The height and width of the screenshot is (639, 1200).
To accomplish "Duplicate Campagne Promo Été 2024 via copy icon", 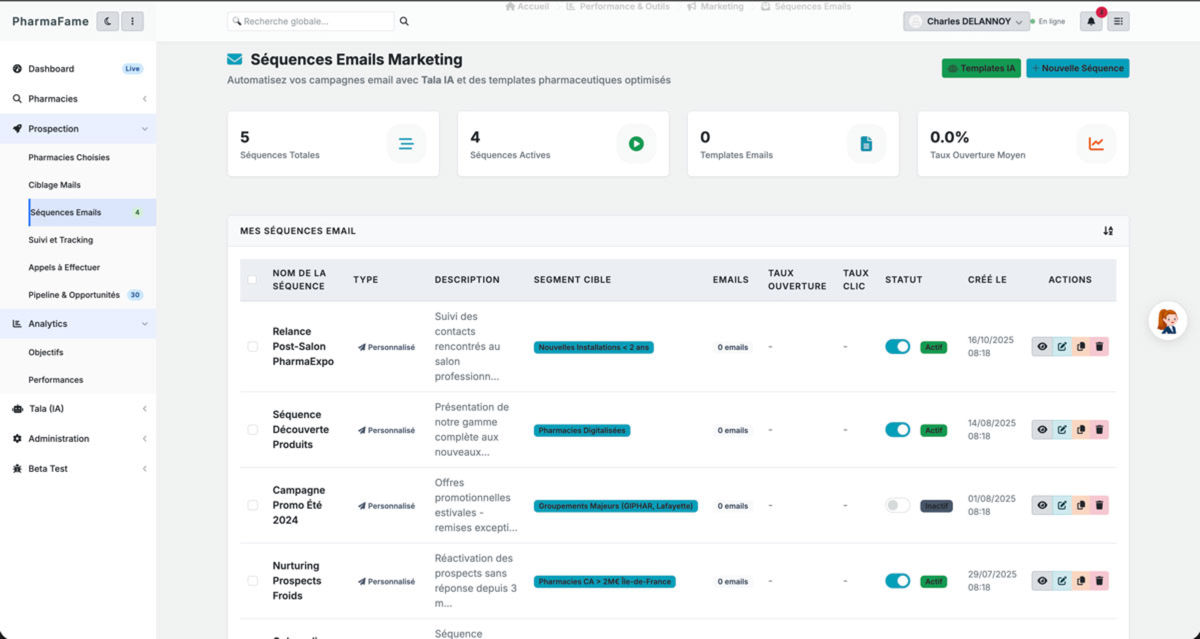I will click(x=1080, y=504).
